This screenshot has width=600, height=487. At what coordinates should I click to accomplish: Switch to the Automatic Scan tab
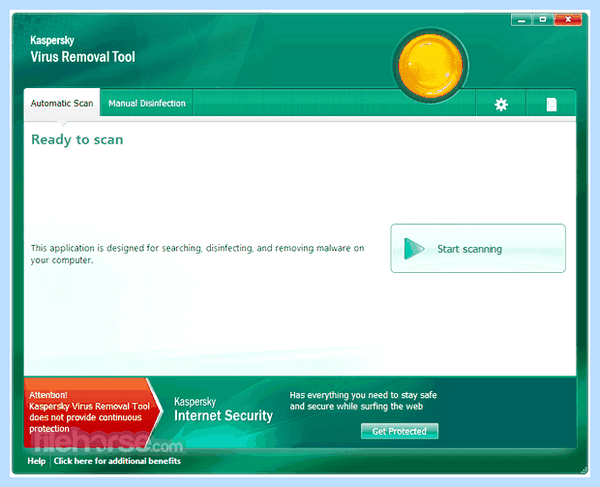[62, 103]
